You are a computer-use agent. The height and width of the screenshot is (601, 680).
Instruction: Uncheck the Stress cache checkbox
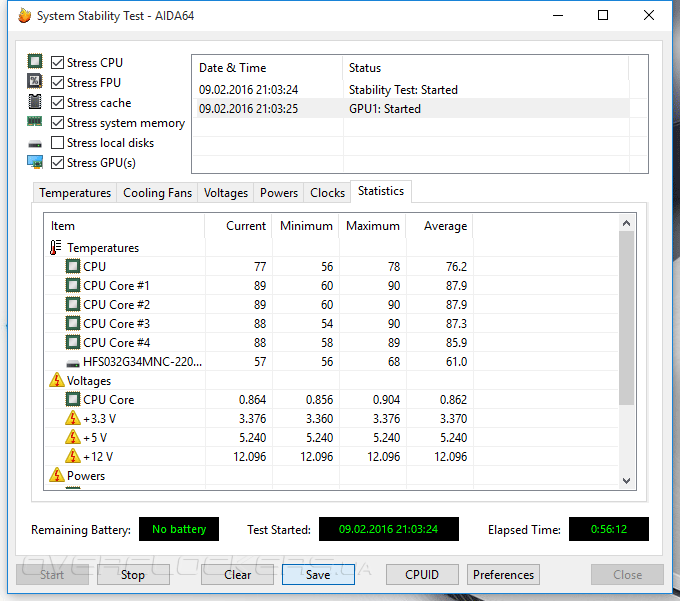click(57, 103)
